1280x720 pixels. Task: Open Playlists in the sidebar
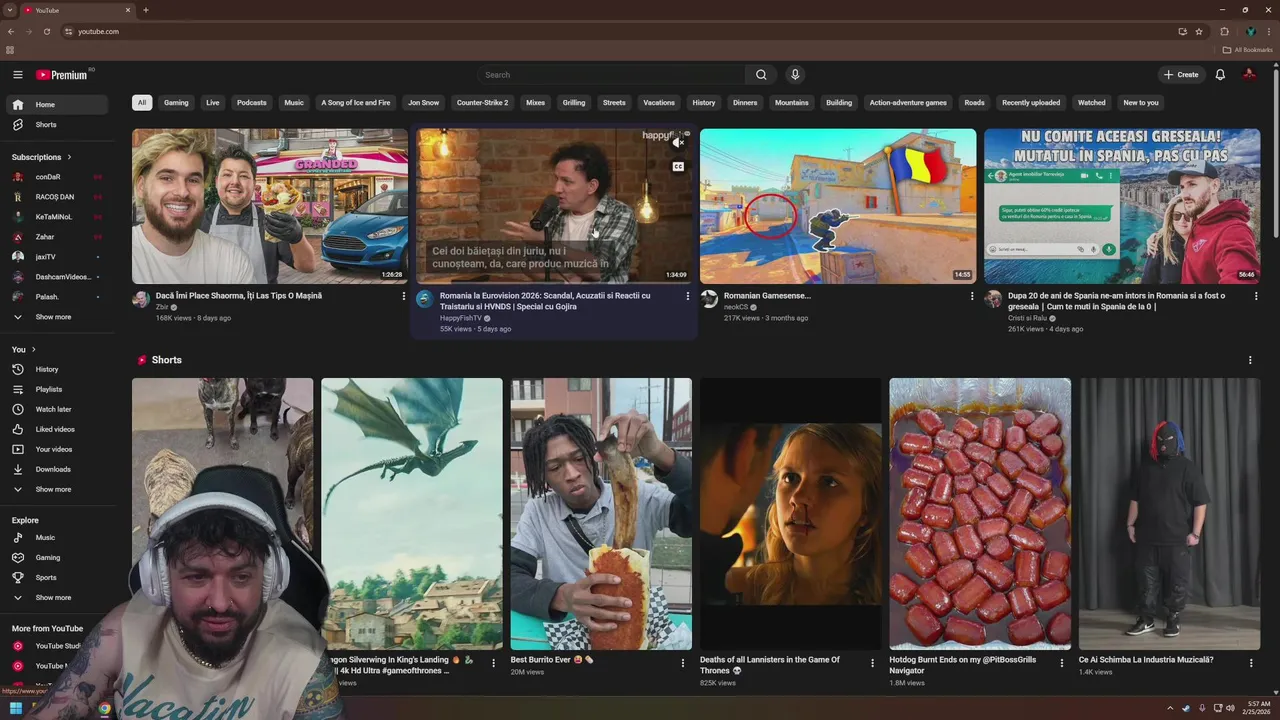pos(57,390)
